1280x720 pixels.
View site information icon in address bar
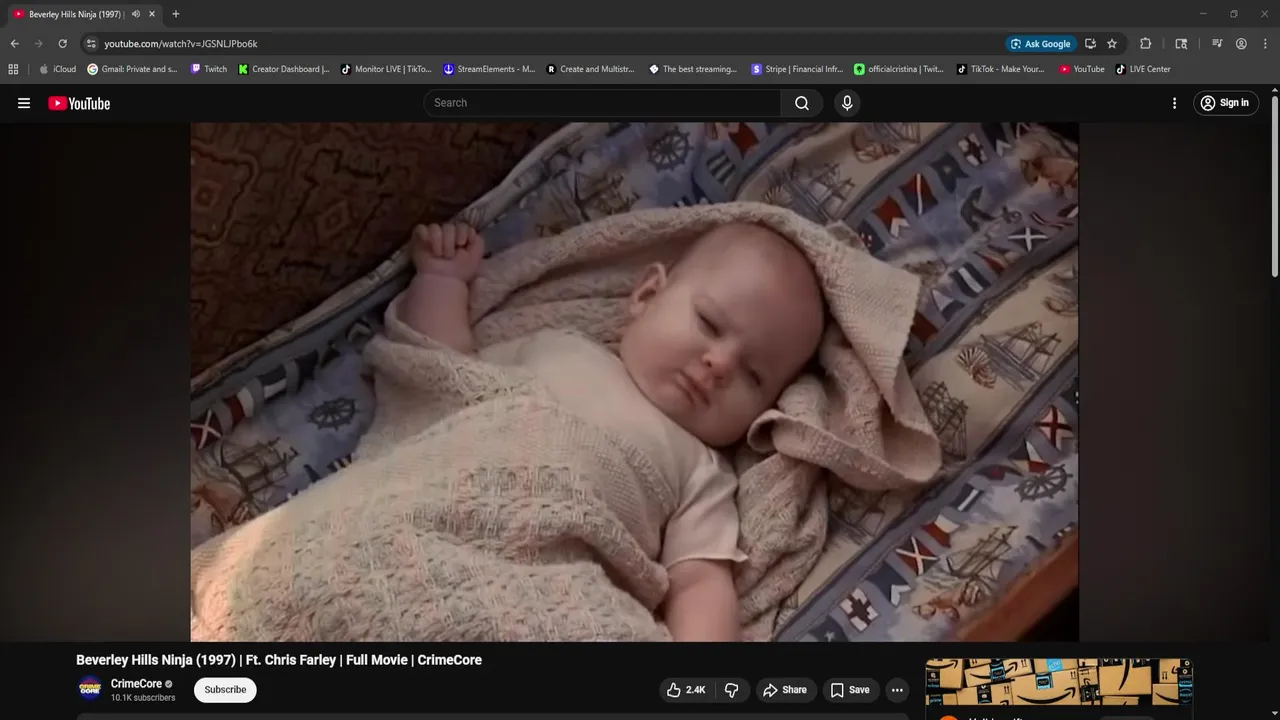(x=91, y=44)
